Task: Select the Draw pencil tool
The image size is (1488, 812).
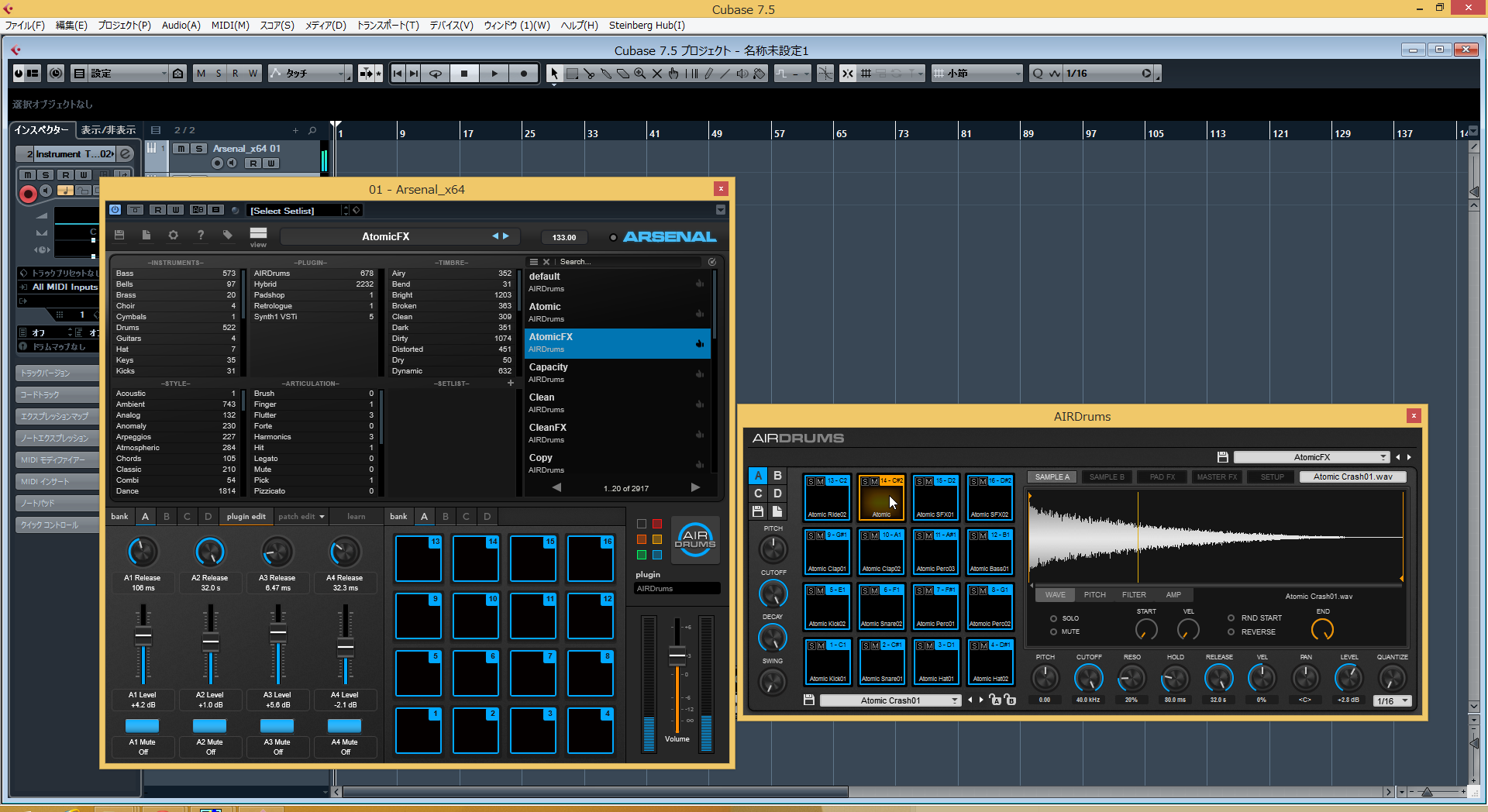Action: click(708, 74)
